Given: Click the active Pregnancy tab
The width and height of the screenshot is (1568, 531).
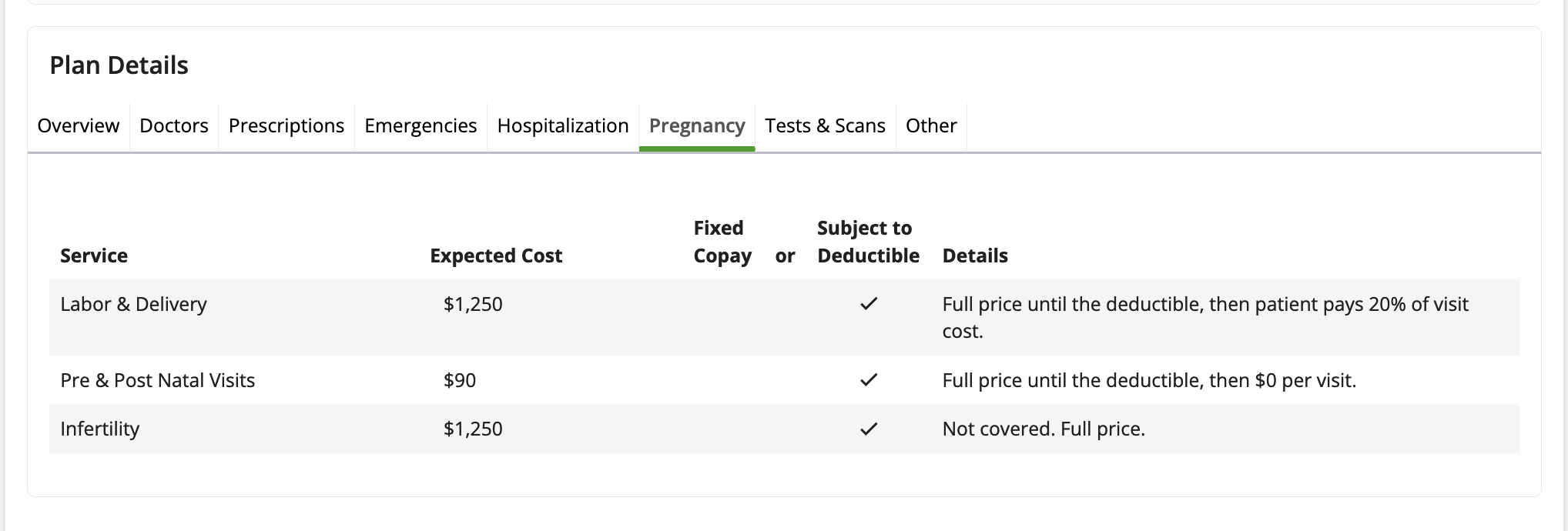Looking at the screenshot, I should point(697,125).
